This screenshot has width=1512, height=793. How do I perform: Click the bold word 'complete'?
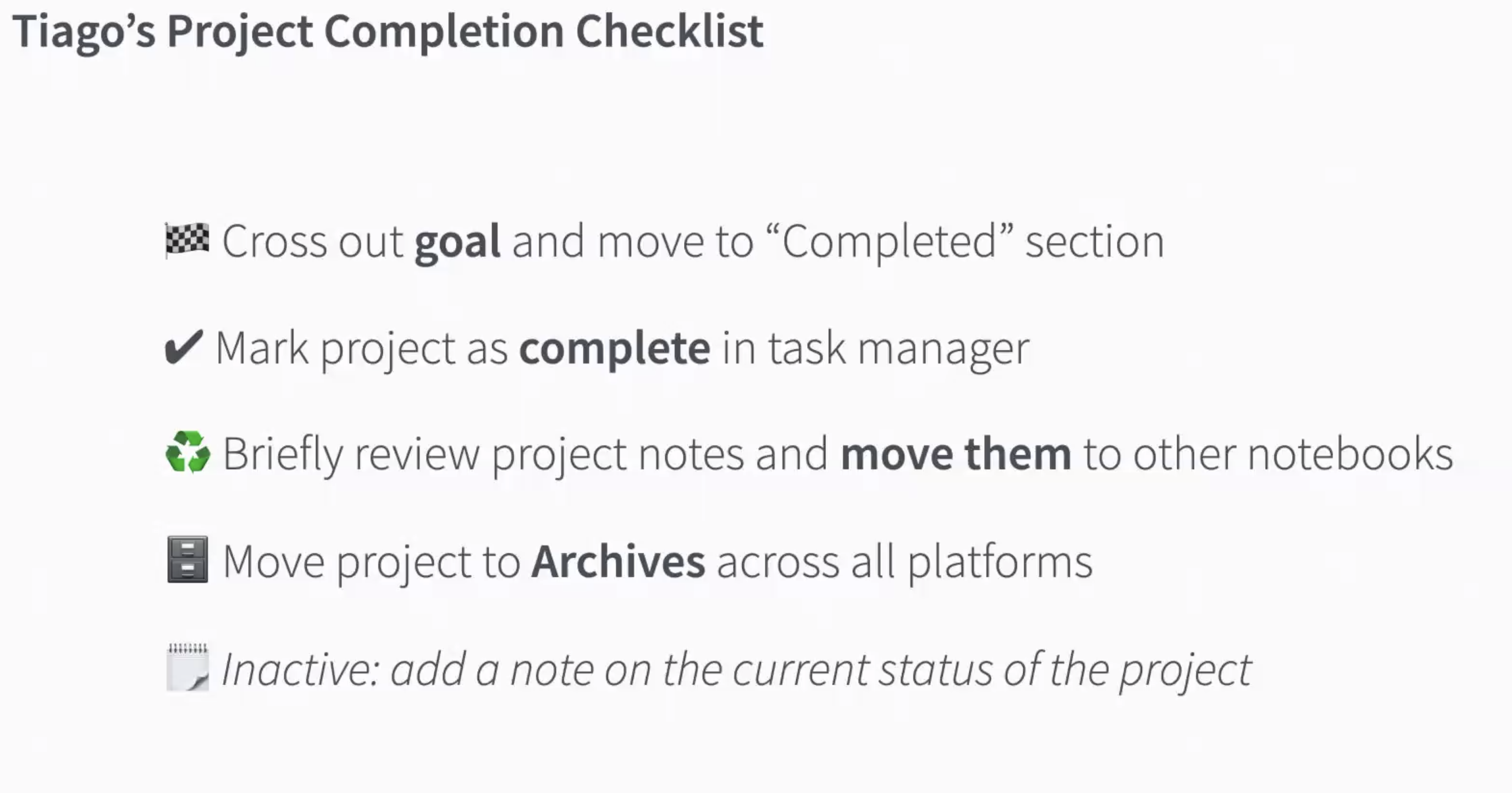[x=615, y=348]
